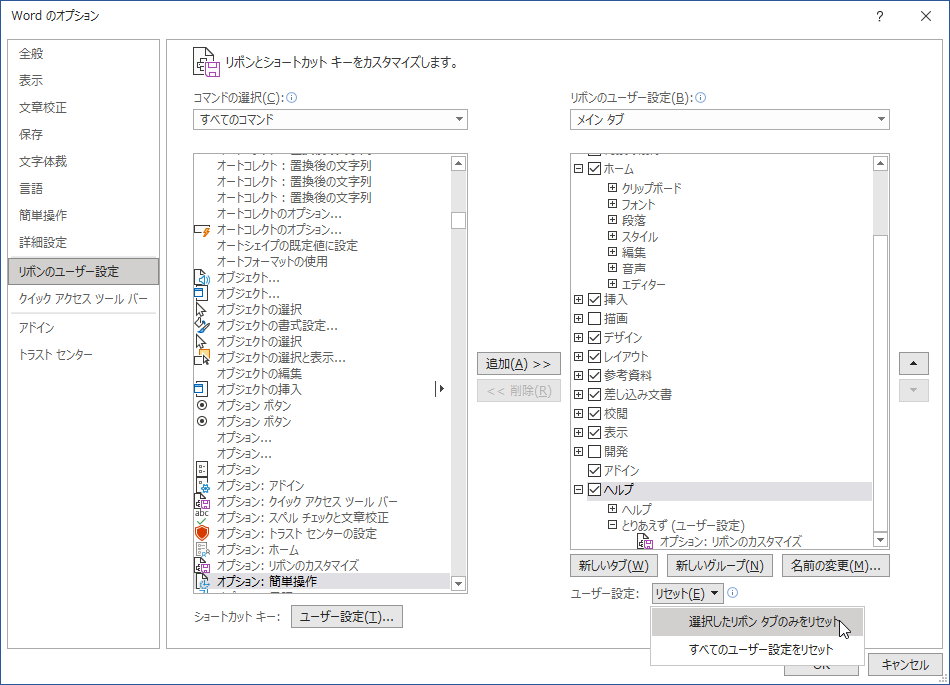The image size is (950, 685).
Task: Switch to the 全般 category
Action: coord(84,54)
